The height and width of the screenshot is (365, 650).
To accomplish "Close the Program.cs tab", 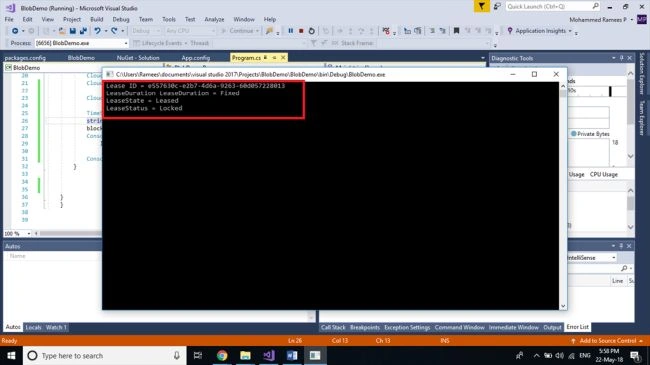I will 283,58.
